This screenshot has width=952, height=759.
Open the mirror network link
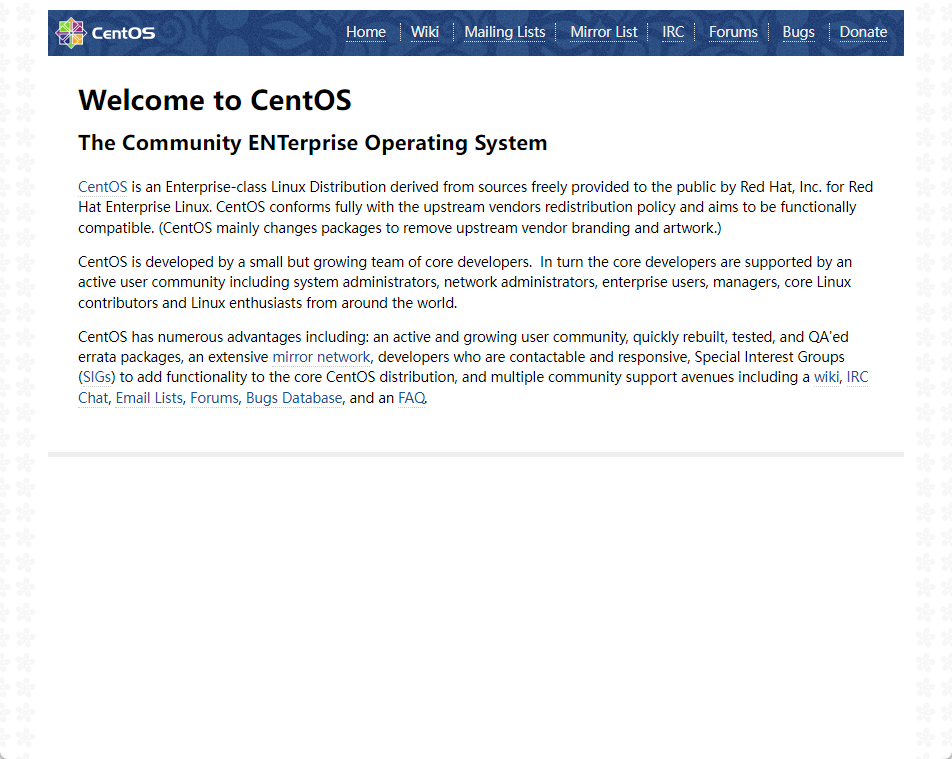point(321,357)
